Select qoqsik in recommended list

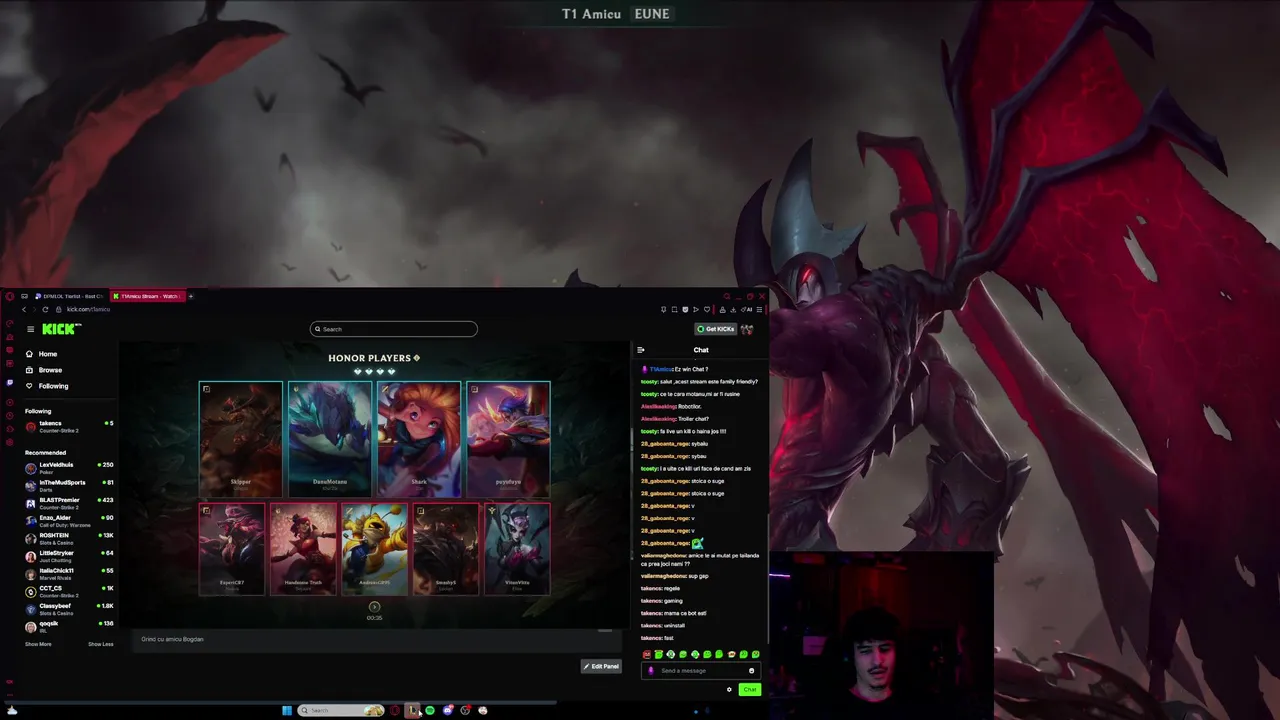coord(69,626)
